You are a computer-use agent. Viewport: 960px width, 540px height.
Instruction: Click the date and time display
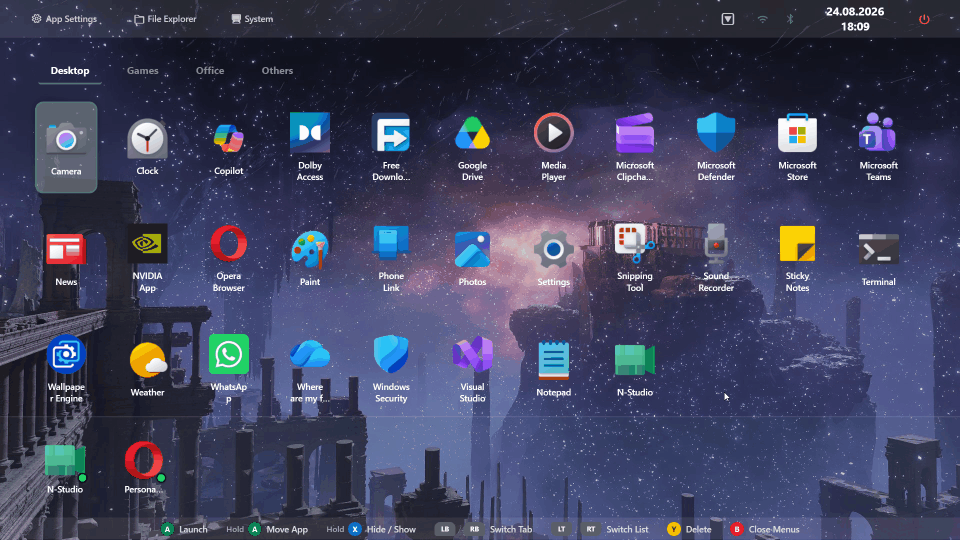click(x=855, y=19)
